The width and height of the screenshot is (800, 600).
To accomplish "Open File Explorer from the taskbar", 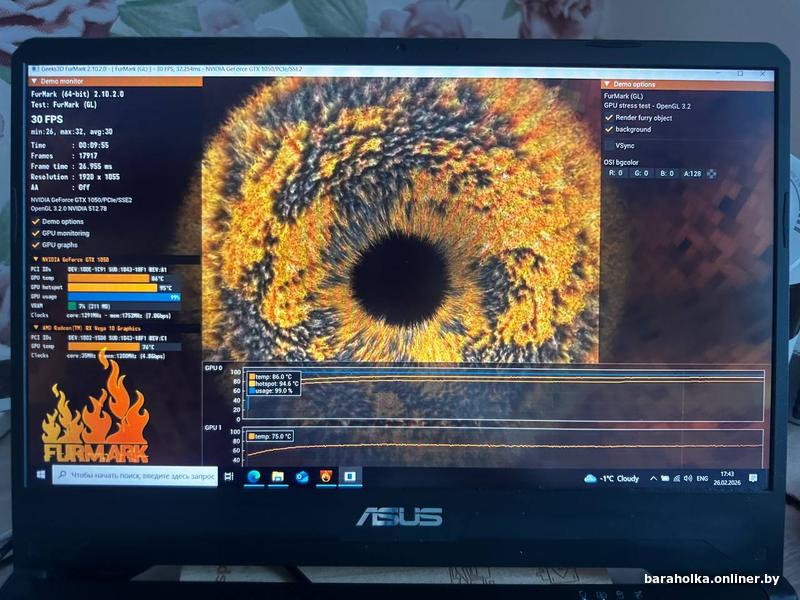I will pyautogui.click(x=278, y=477).
